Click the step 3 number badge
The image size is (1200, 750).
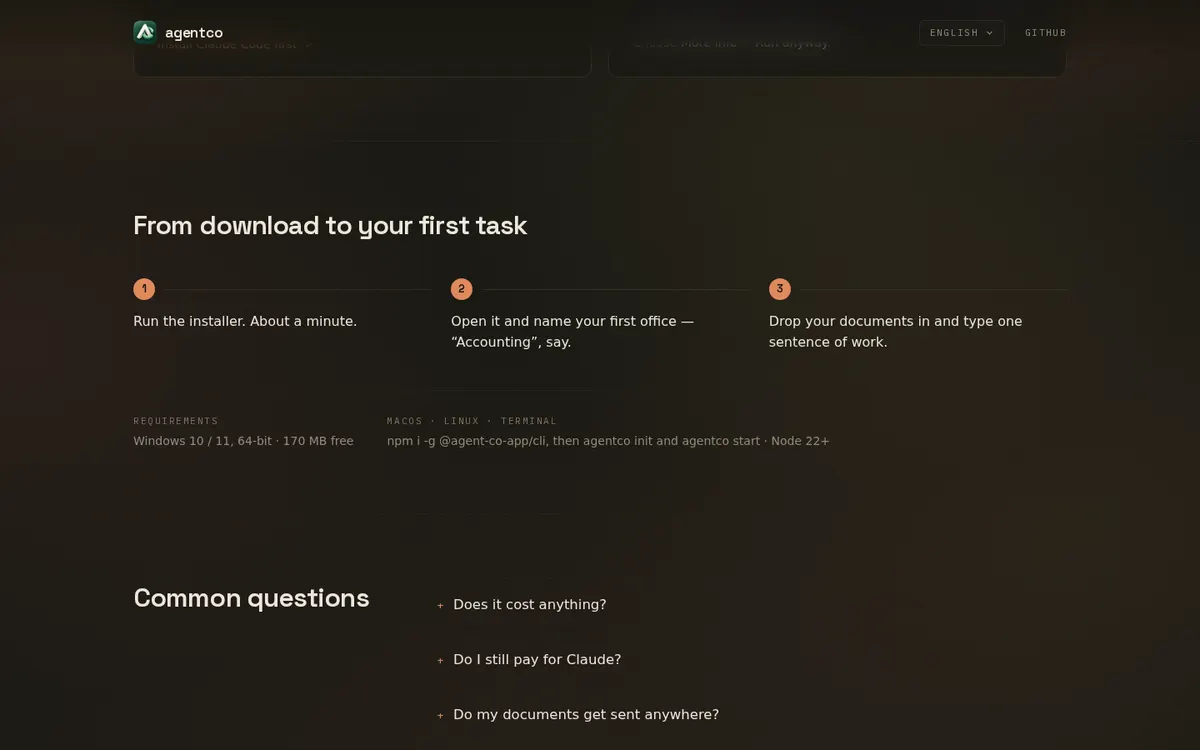point(780,289)
